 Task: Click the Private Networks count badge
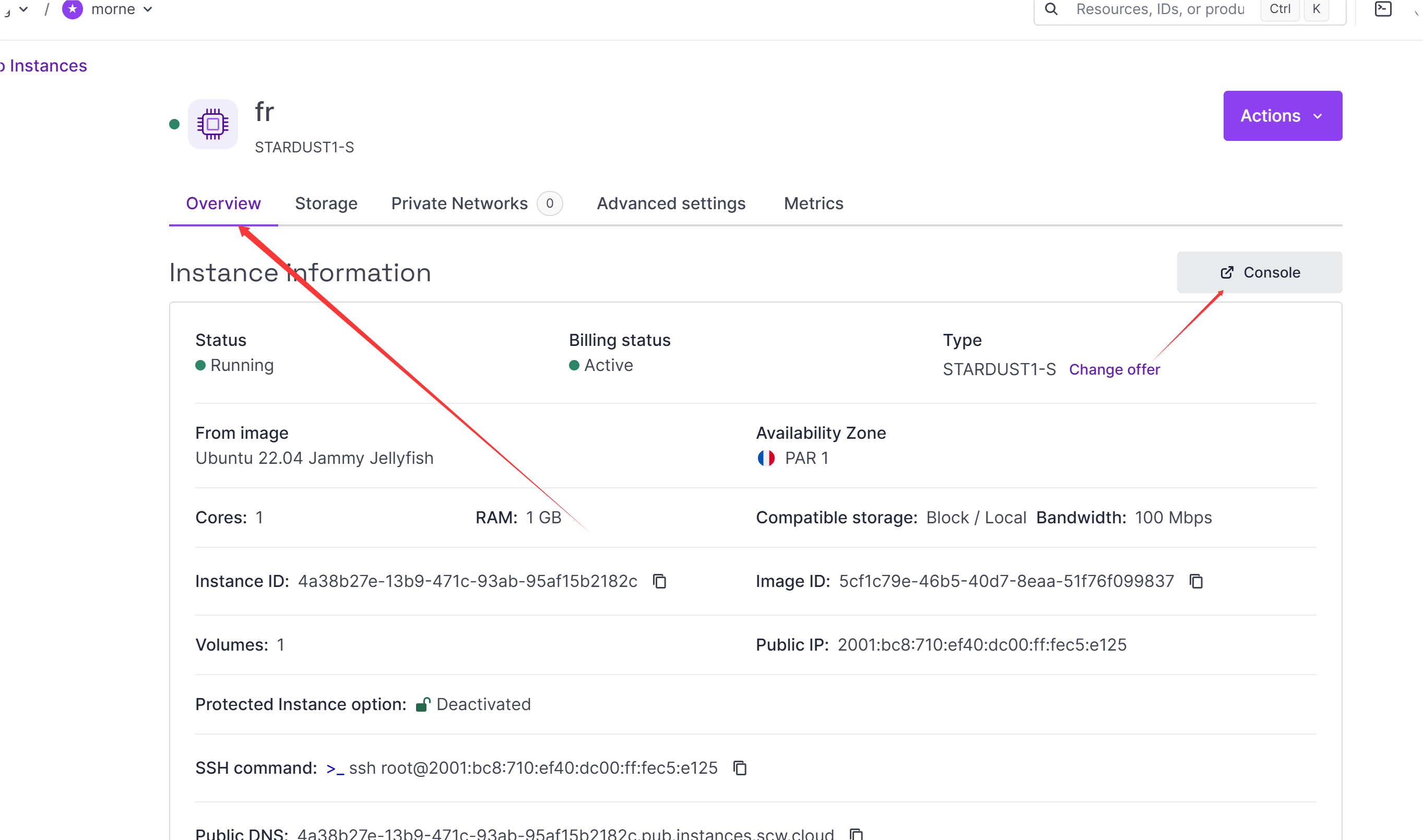click(549, 203)
